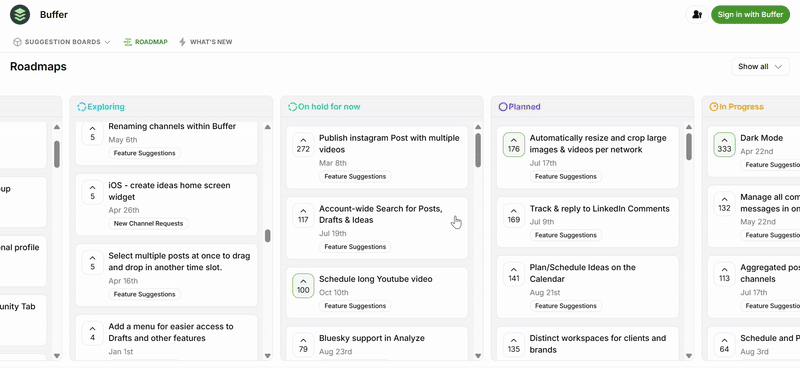Click the Roadmap lines icon
Screen dimensions: 800x368
[128, 42]
